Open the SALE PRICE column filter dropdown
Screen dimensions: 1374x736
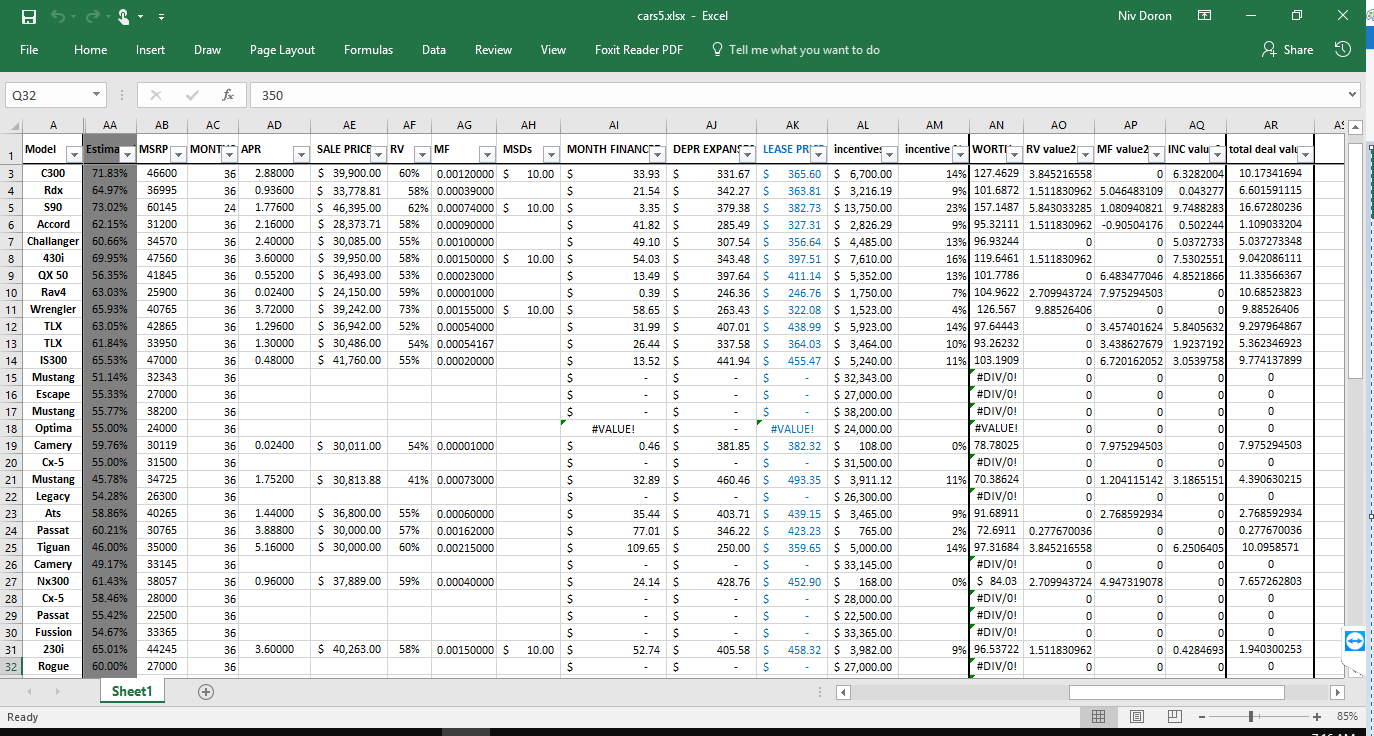pos(378,154)
